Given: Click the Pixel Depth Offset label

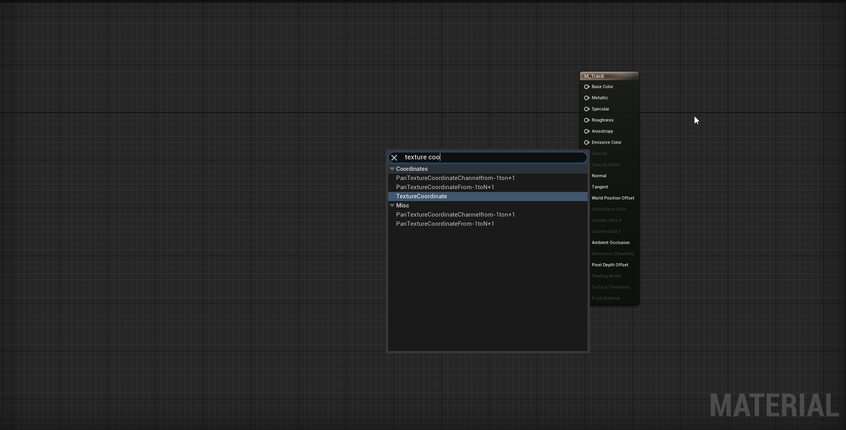Looking at the screenshot, I should (x=609, y=265).
